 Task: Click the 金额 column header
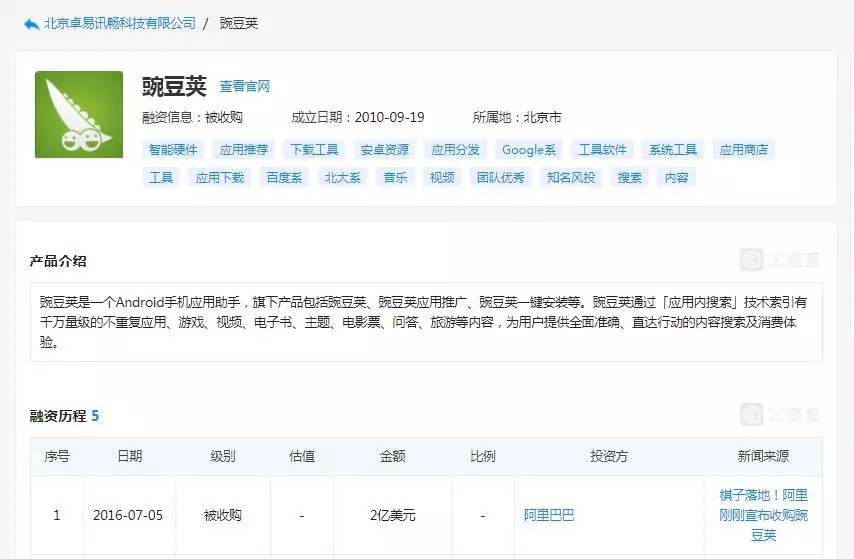393,456
